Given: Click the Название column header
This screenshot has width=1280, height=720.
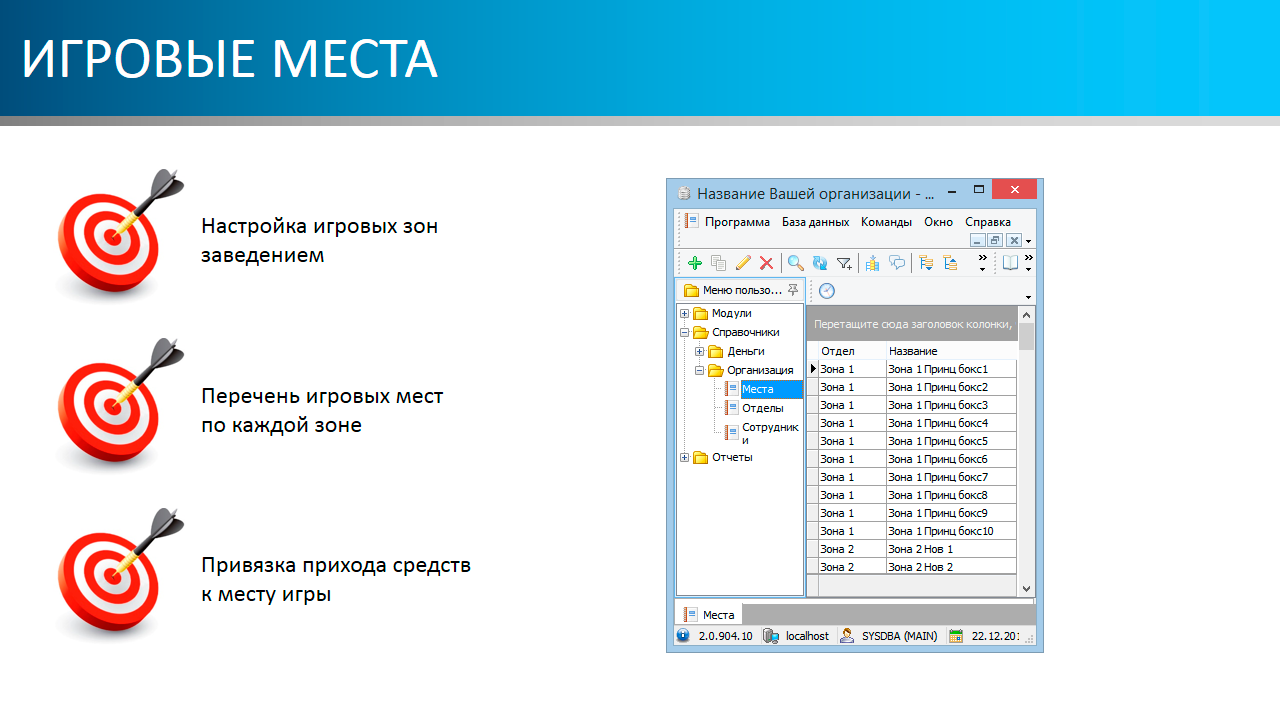Looking at the screenshot, I should click(x=951, y=351).
